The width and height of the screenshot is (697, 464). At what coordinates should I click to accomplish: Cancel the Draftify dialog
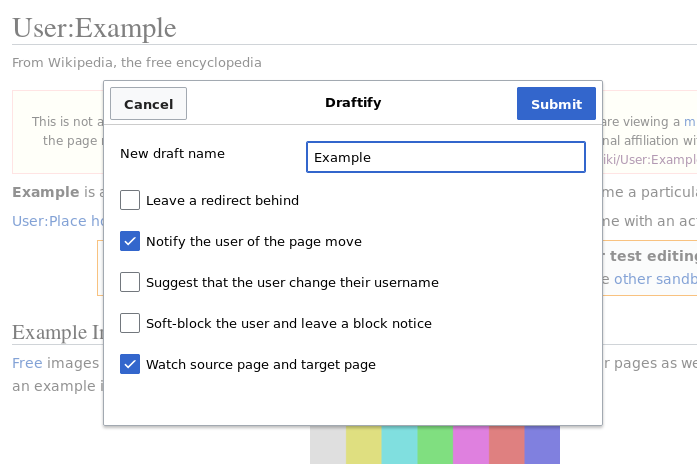click(148, 104)
